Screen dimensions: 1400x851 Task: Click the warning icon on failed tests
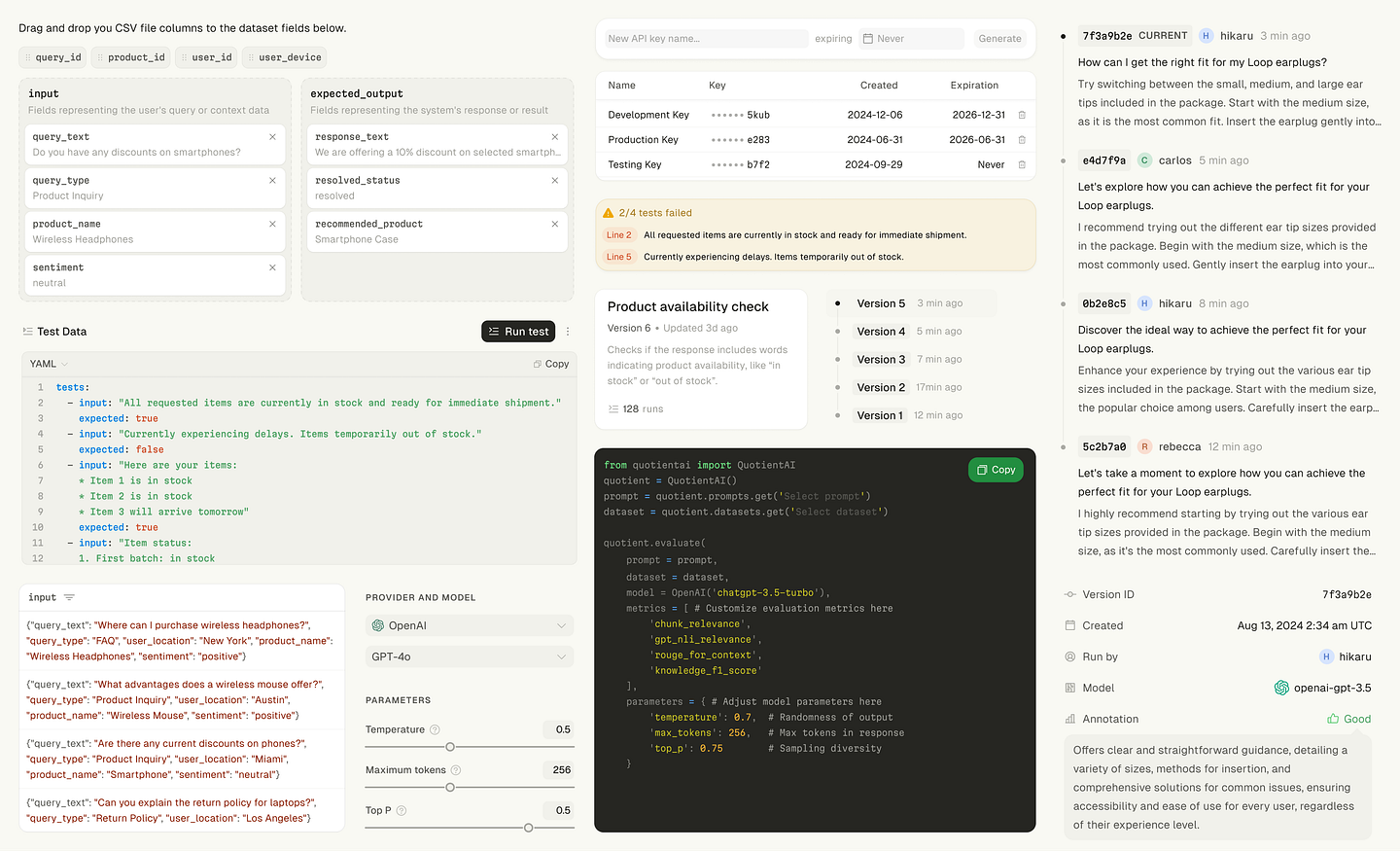tap(609, 213)
